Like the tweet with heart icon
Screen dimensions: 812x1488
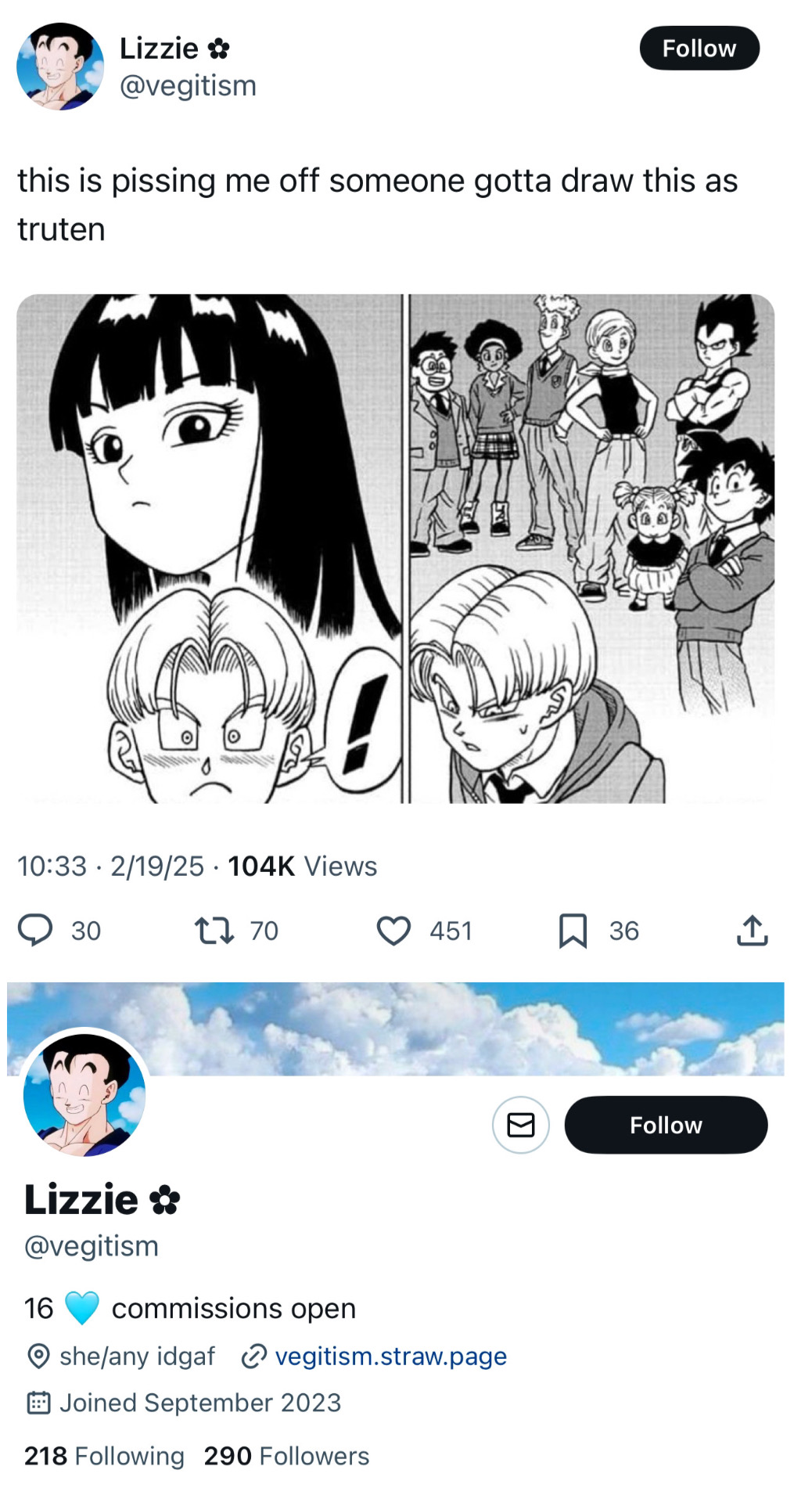point(393,931)
